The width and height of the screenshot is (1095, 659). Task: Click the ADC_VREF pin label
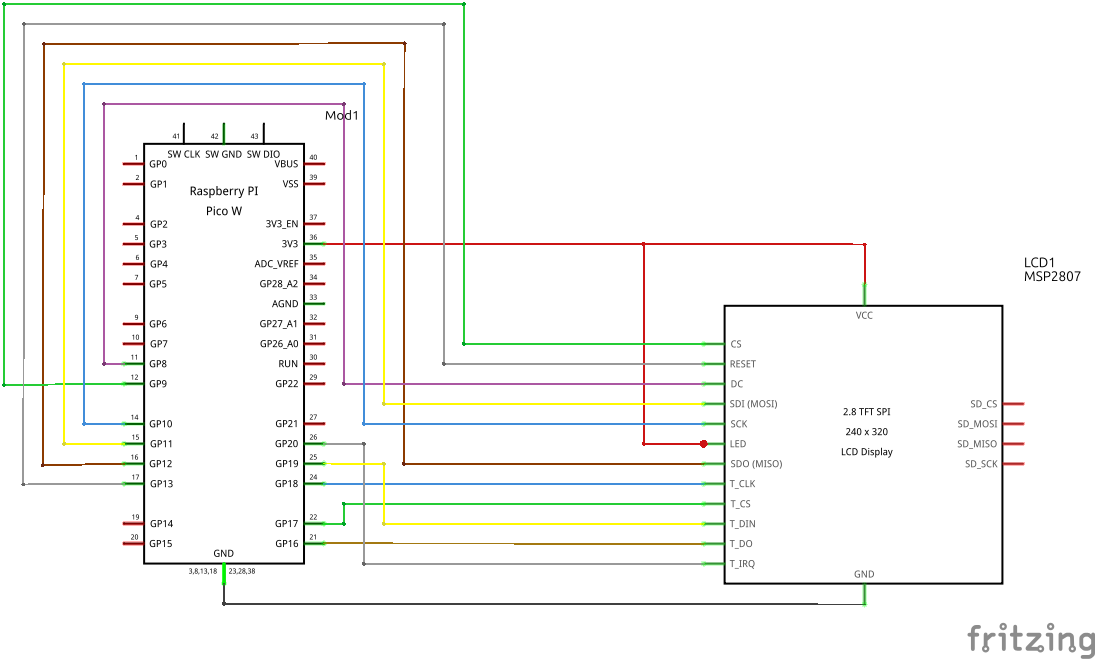point(277,263)
